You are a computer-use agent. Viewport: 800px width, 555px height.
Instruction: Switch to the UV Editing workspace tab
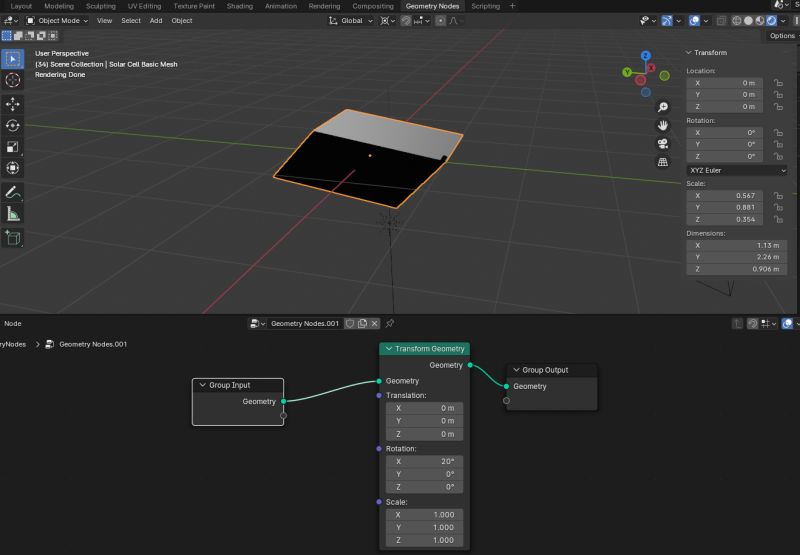[144, 6]
